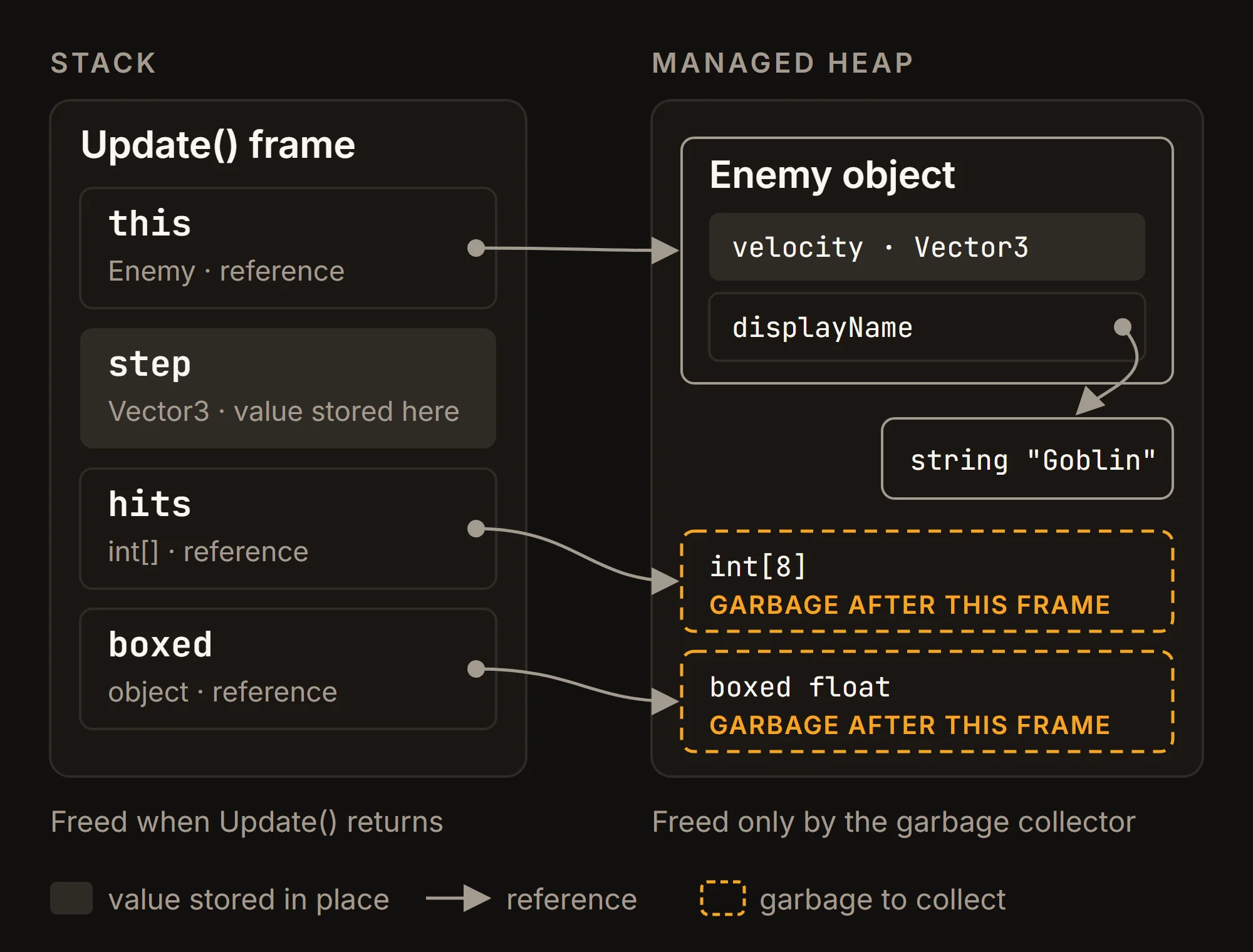The height and width of the screenshot is (952, 1253).
Task: Click the reference dot in displayName field
Action: [1123, 327]
